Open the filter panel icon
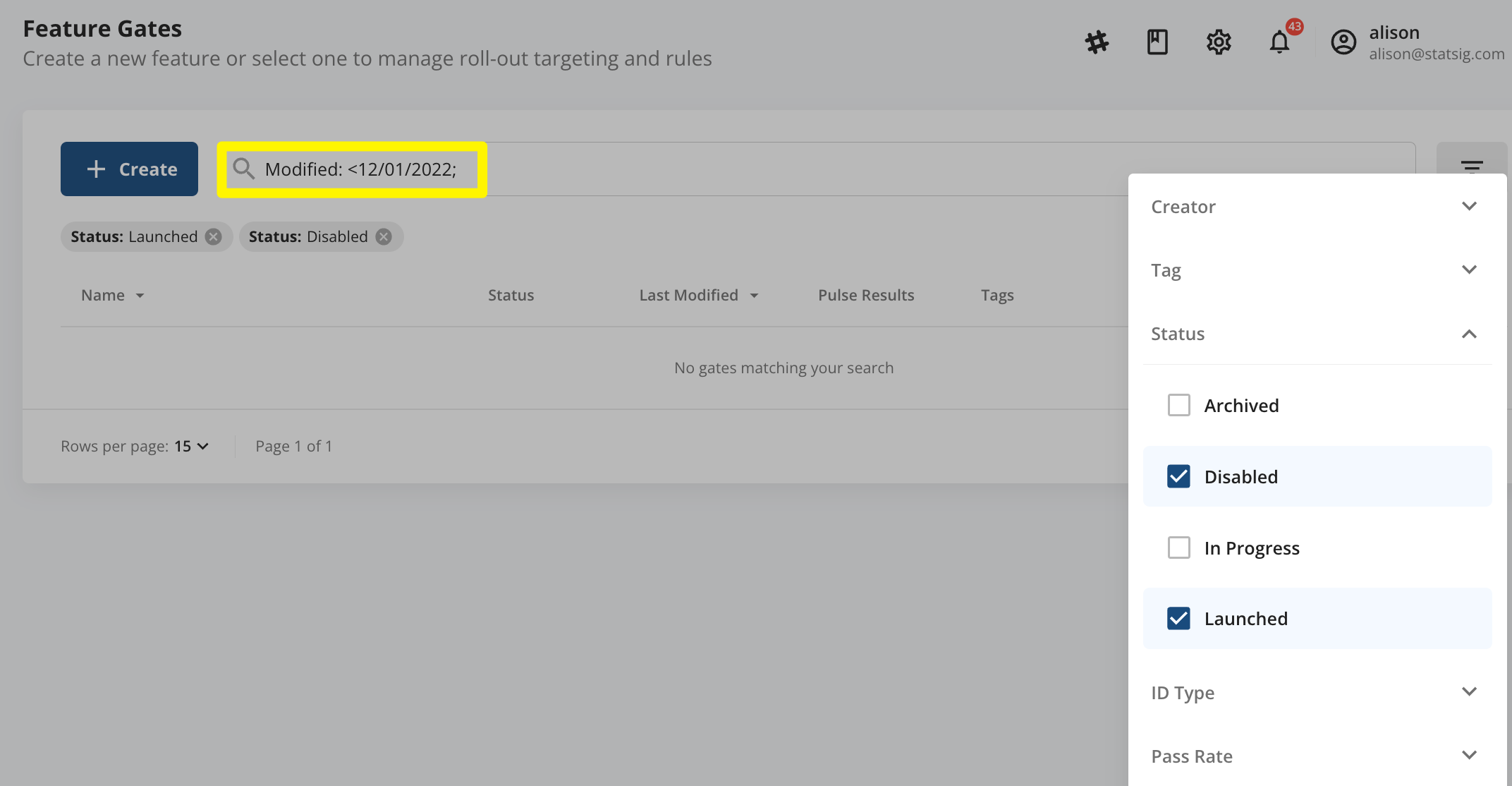 (x=1472, y=167)
